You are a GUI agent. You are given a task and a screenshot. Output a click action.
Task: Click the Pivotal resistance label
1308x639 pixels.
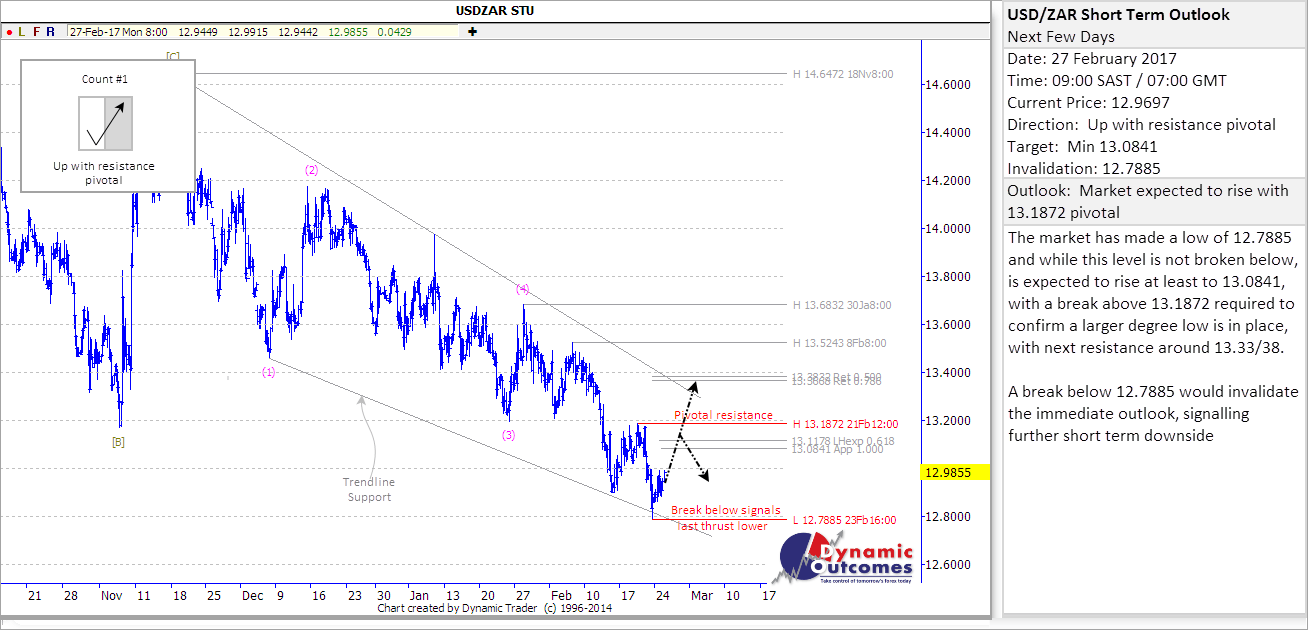(x=722, y=415)
